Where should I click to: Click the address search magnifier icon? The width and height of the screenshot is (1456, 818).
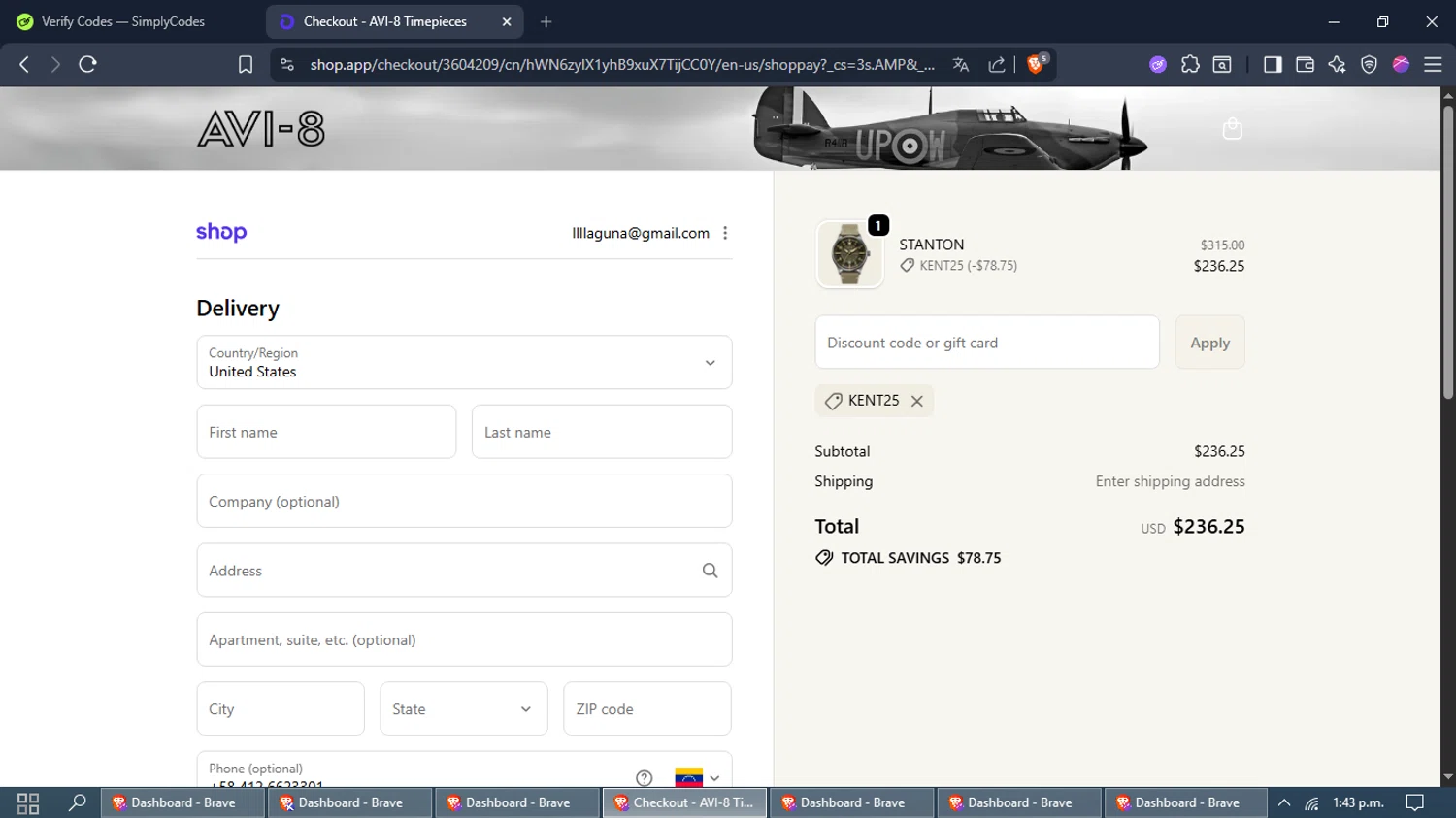point(711,571)
